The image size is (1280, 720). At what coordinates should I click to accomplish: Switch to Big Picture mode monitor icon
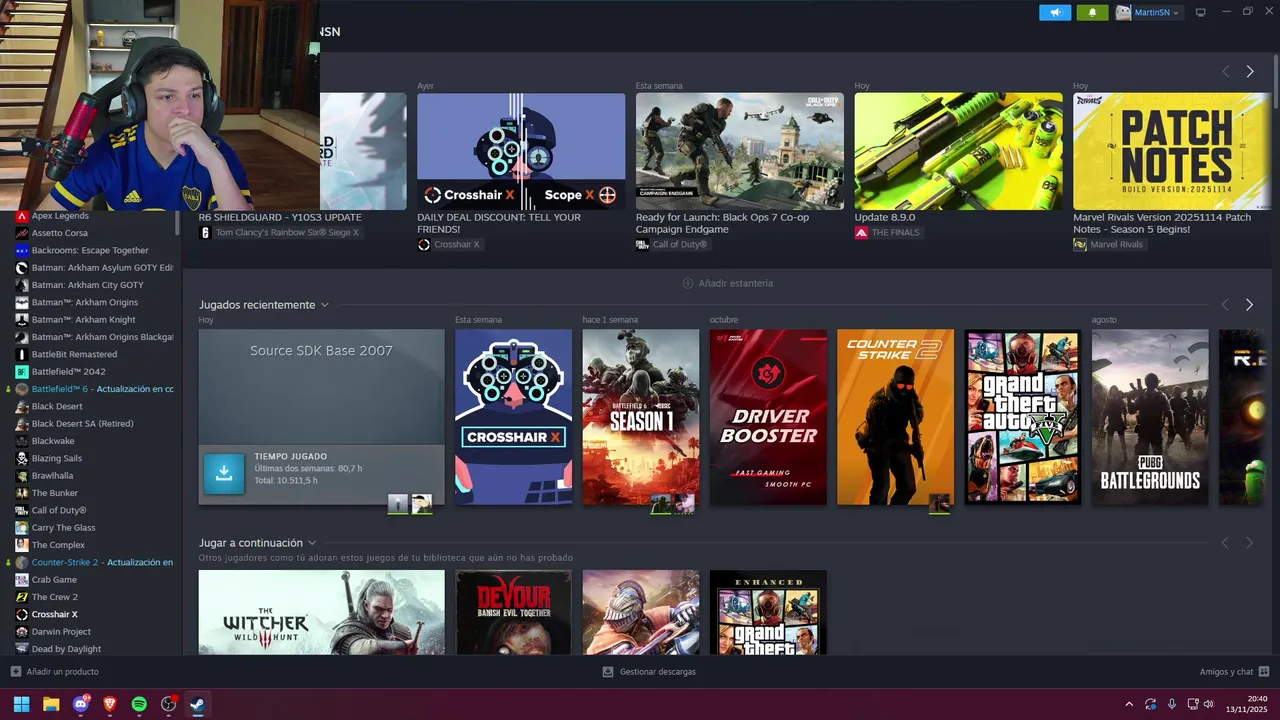pyautogui.click(x=1201, y=12)
